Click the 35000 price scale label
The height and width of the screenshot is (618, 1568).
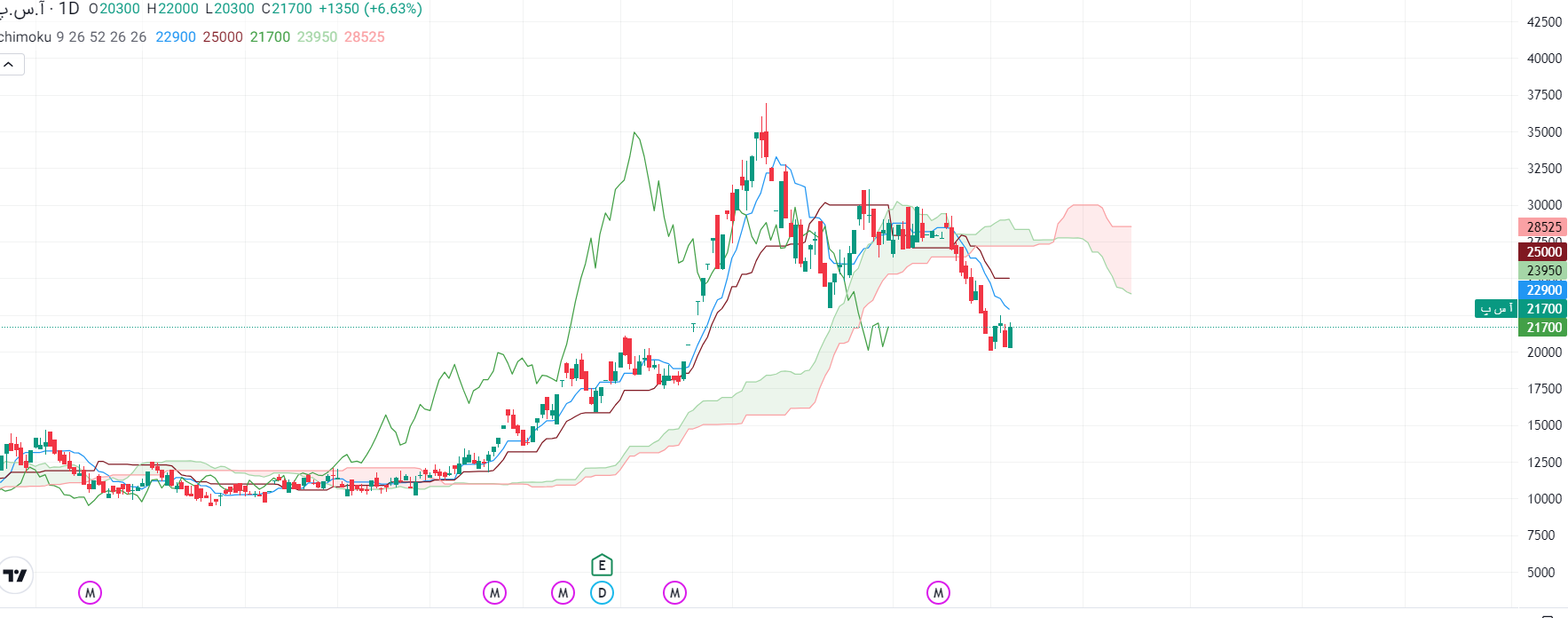point(1544,132)
